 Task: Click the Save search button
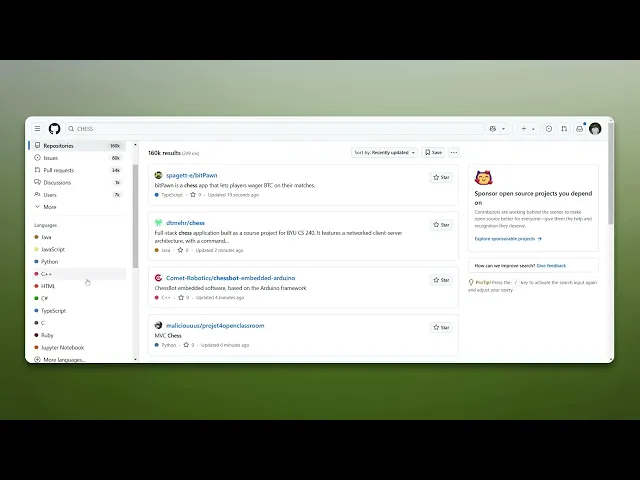(433, 152)
